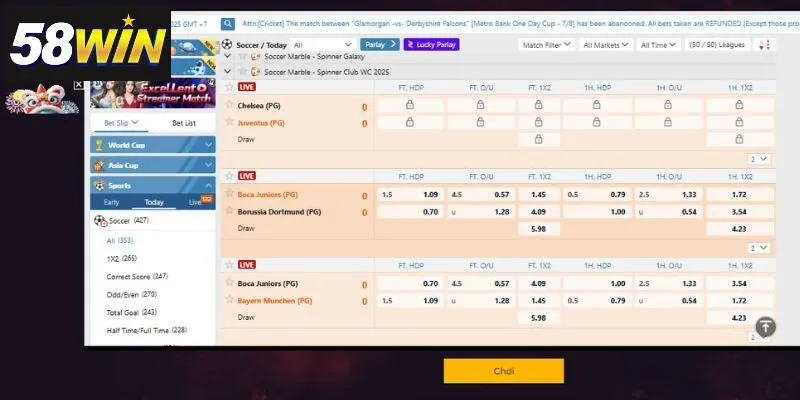
Task: Toggle favorite star beside Juventus (PG)
Action: [x=230, y=121]
